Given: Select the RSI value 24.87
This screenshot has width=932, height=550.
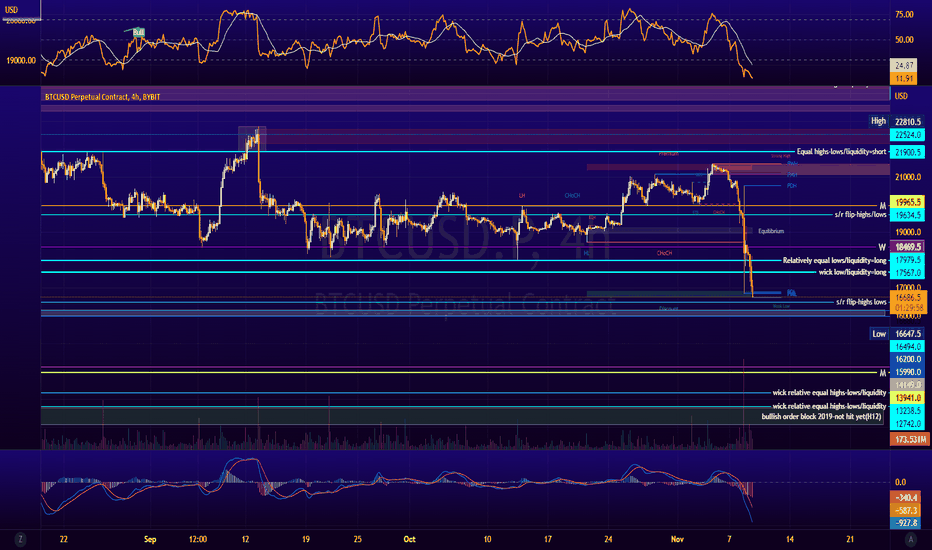Looking at the screenshot, I should point(903,65).
